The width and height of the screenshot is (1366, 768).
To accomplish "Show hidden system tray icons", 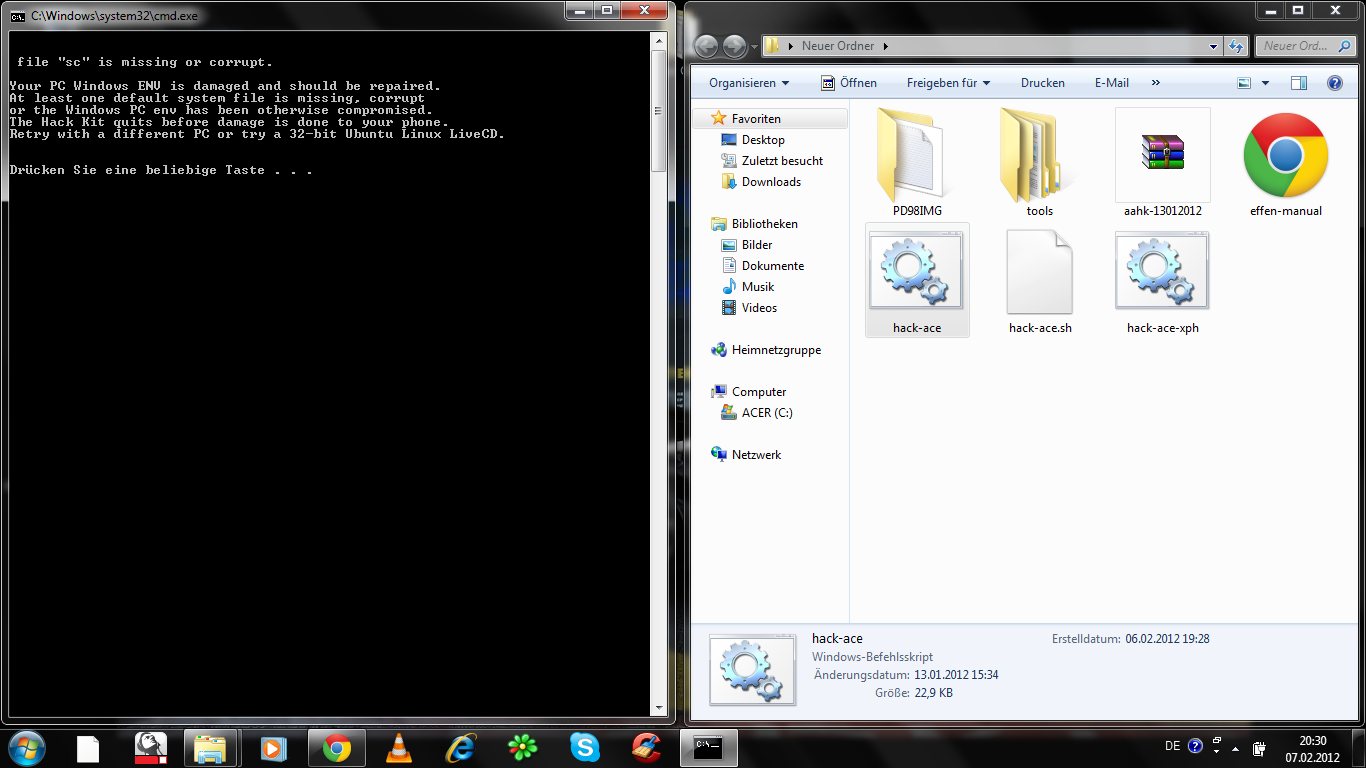I will 1236,748.
